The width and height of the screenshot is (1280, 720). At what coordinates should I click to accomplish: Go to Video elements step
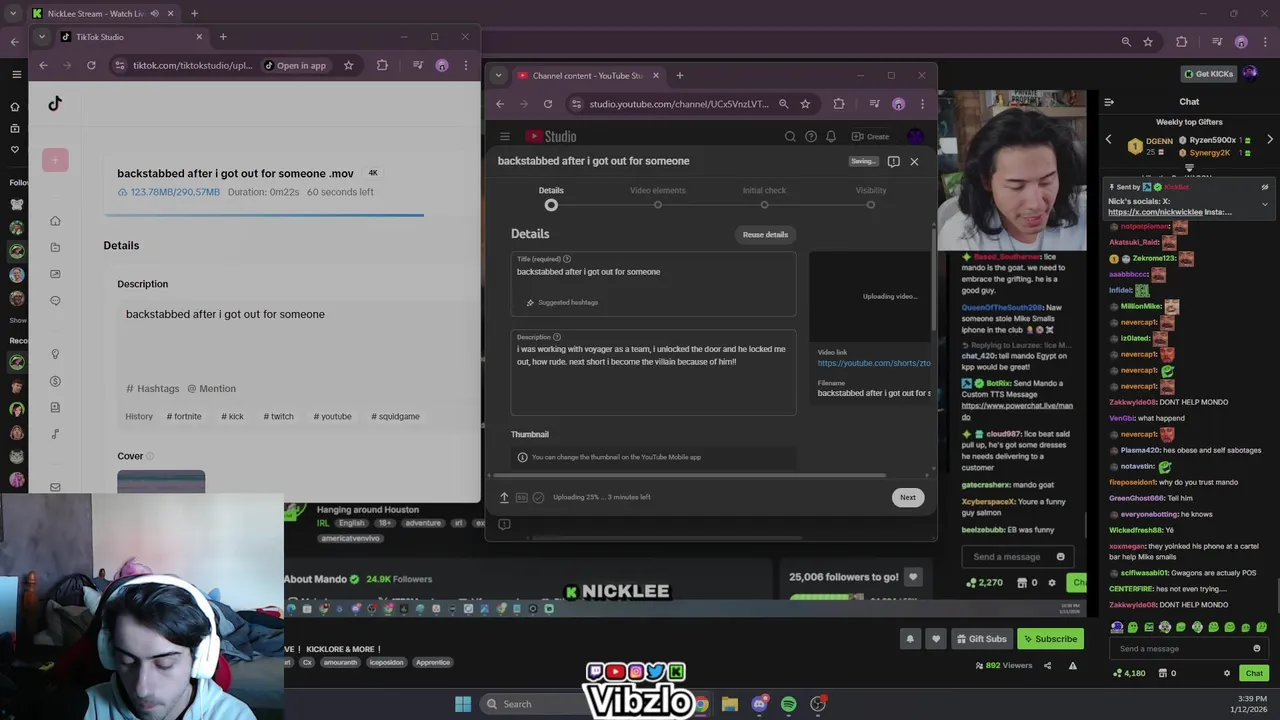(x=657, y=197)
